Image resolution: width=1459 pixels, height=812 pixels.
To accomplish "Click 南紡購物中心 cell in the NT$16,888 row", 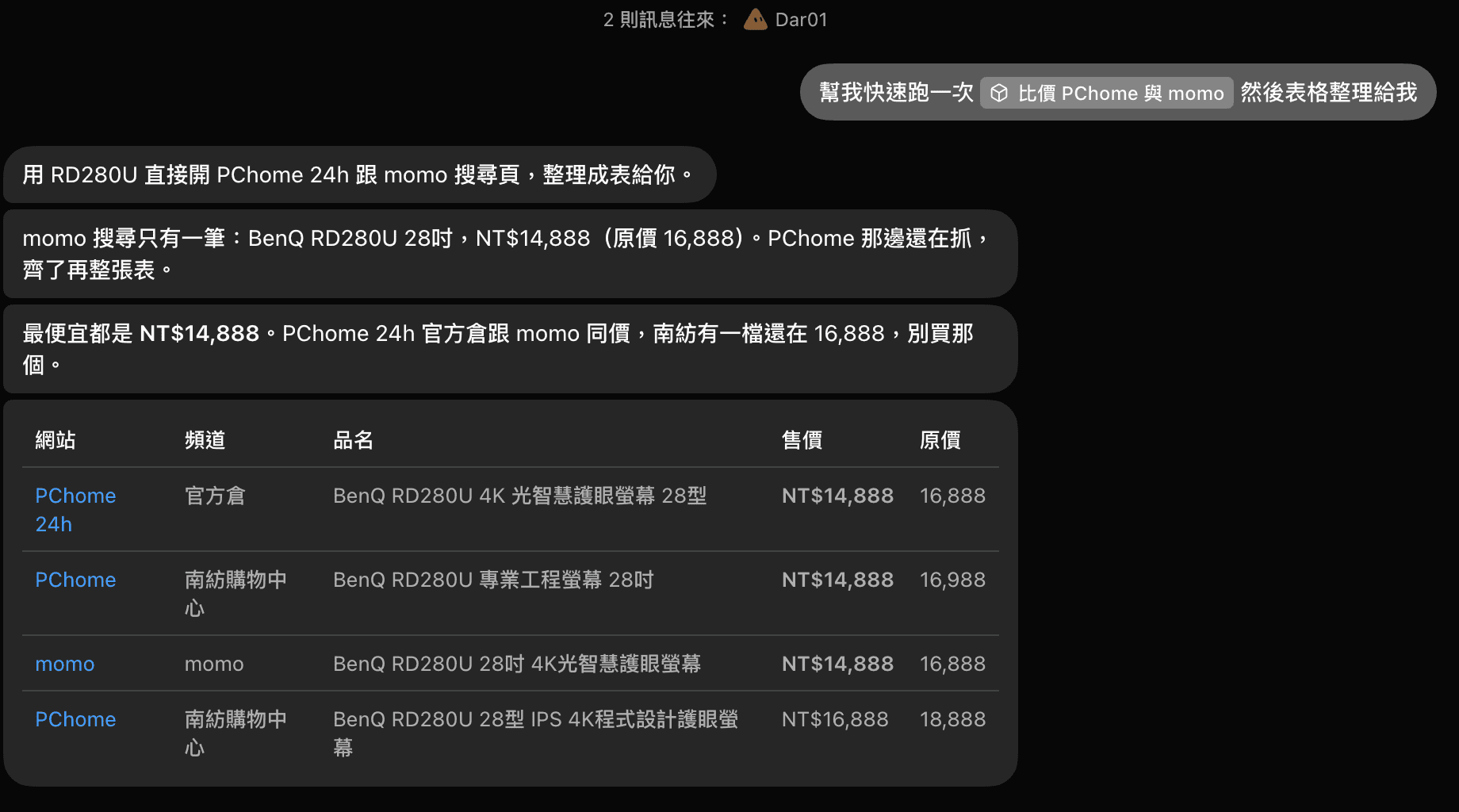I will point(236,733).
